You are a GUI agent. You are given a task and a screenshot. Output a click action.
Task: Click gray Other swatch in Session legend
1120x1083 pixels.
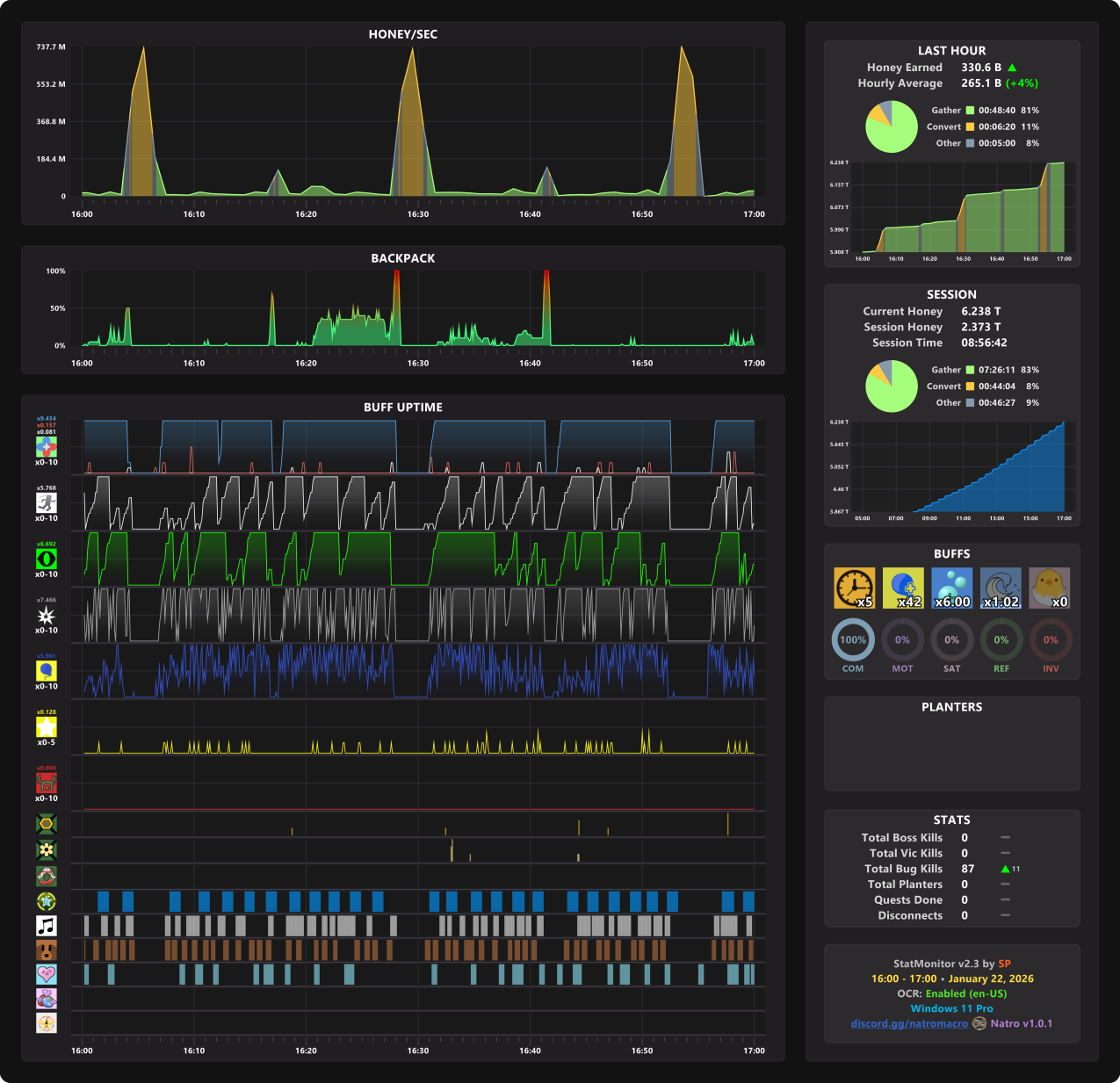pyautogui.click(x=970, y=402)
